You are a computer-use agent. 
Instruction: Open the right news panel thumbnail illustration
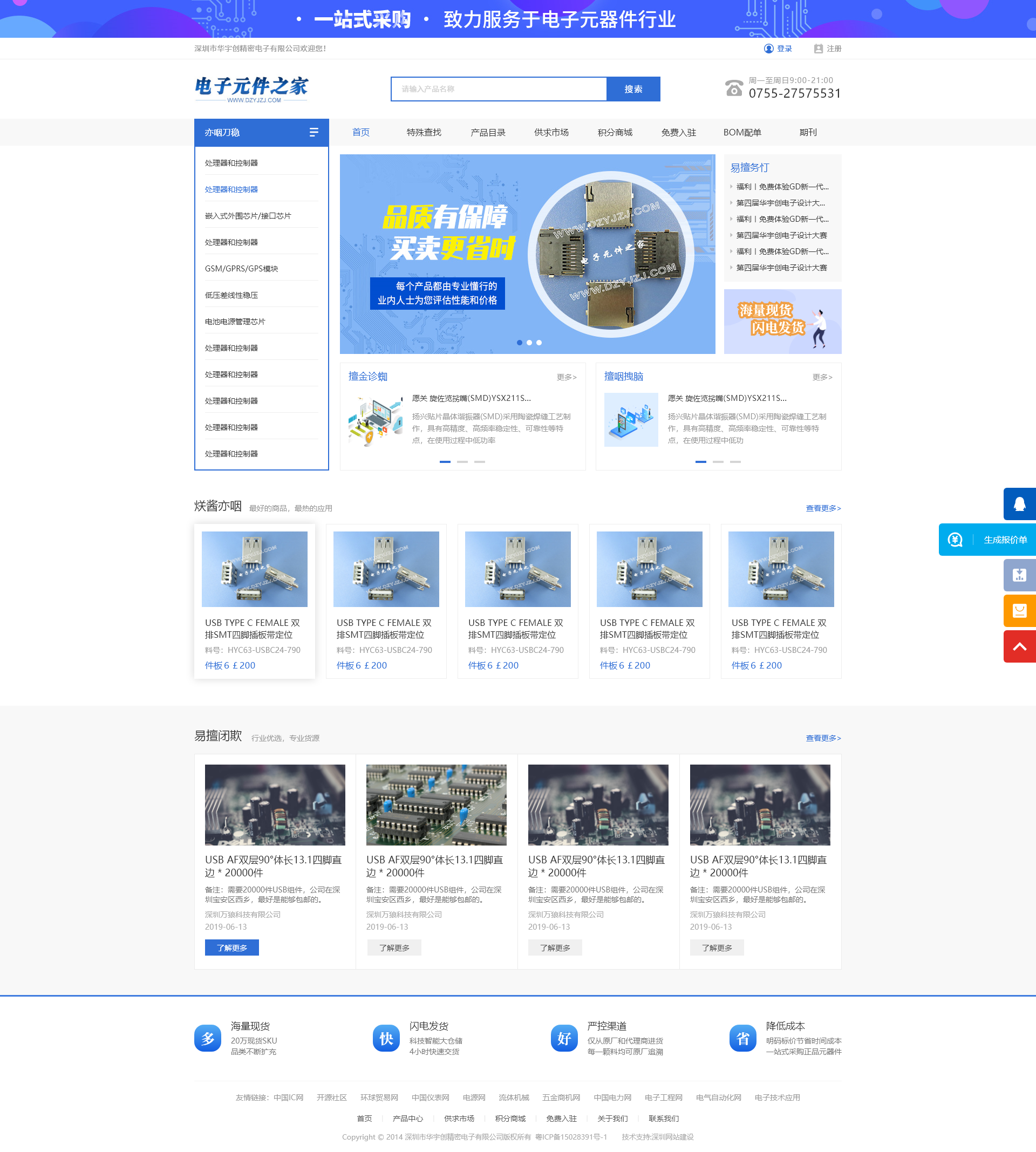point(631,420)
